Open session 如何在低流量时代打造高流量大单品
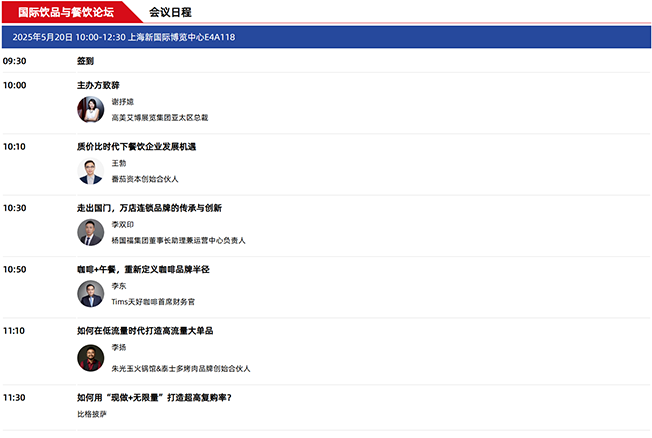 145,331
